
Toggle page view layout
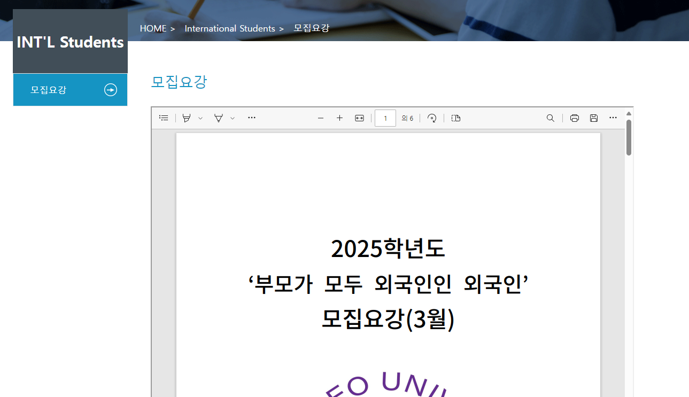point(456,118)
